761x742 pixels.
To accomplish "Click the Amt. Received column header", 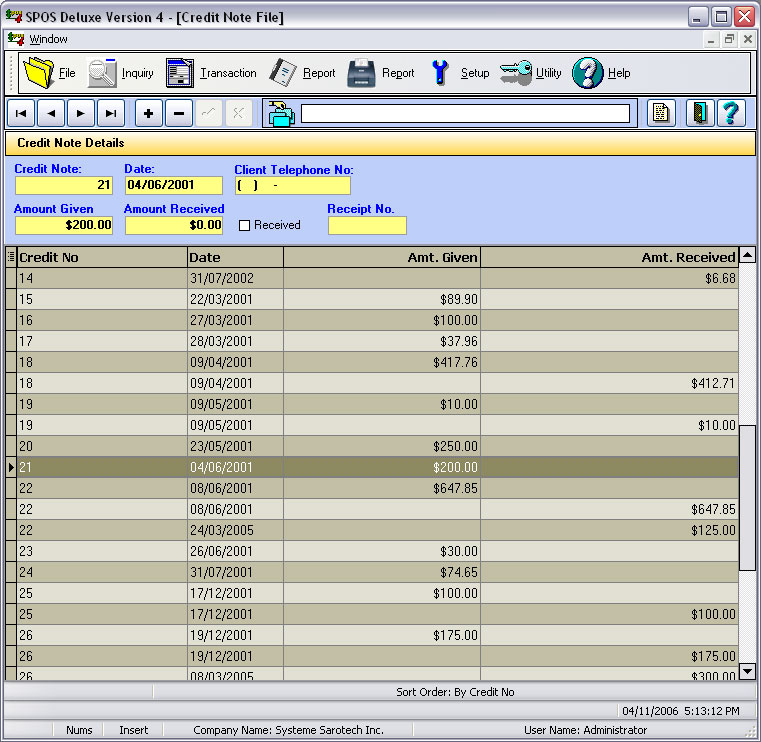I will coord(610,257).
